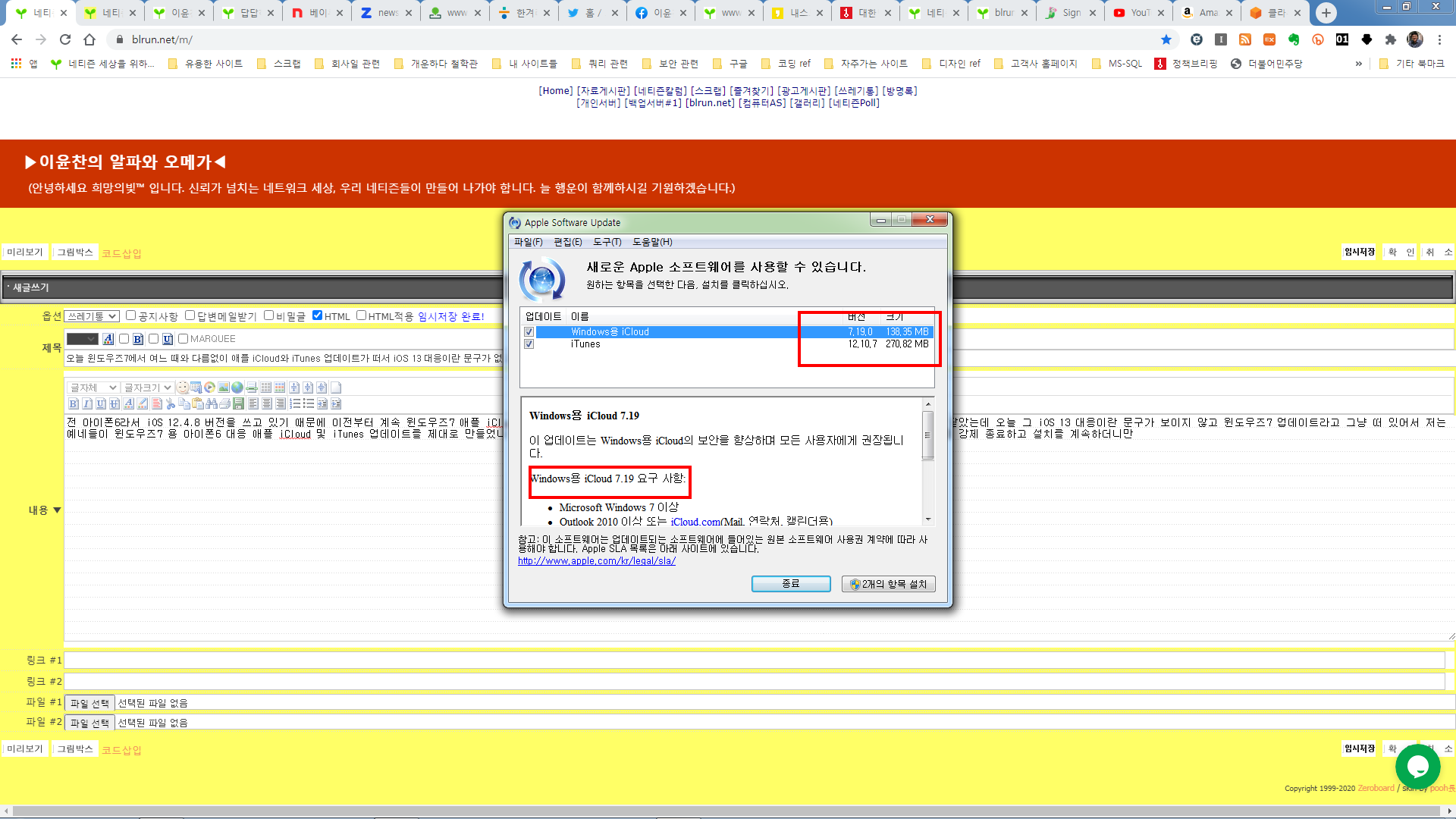Click the increase indent icon
The width and height of the screenshot is (1456, 819).
coord(336,403)
